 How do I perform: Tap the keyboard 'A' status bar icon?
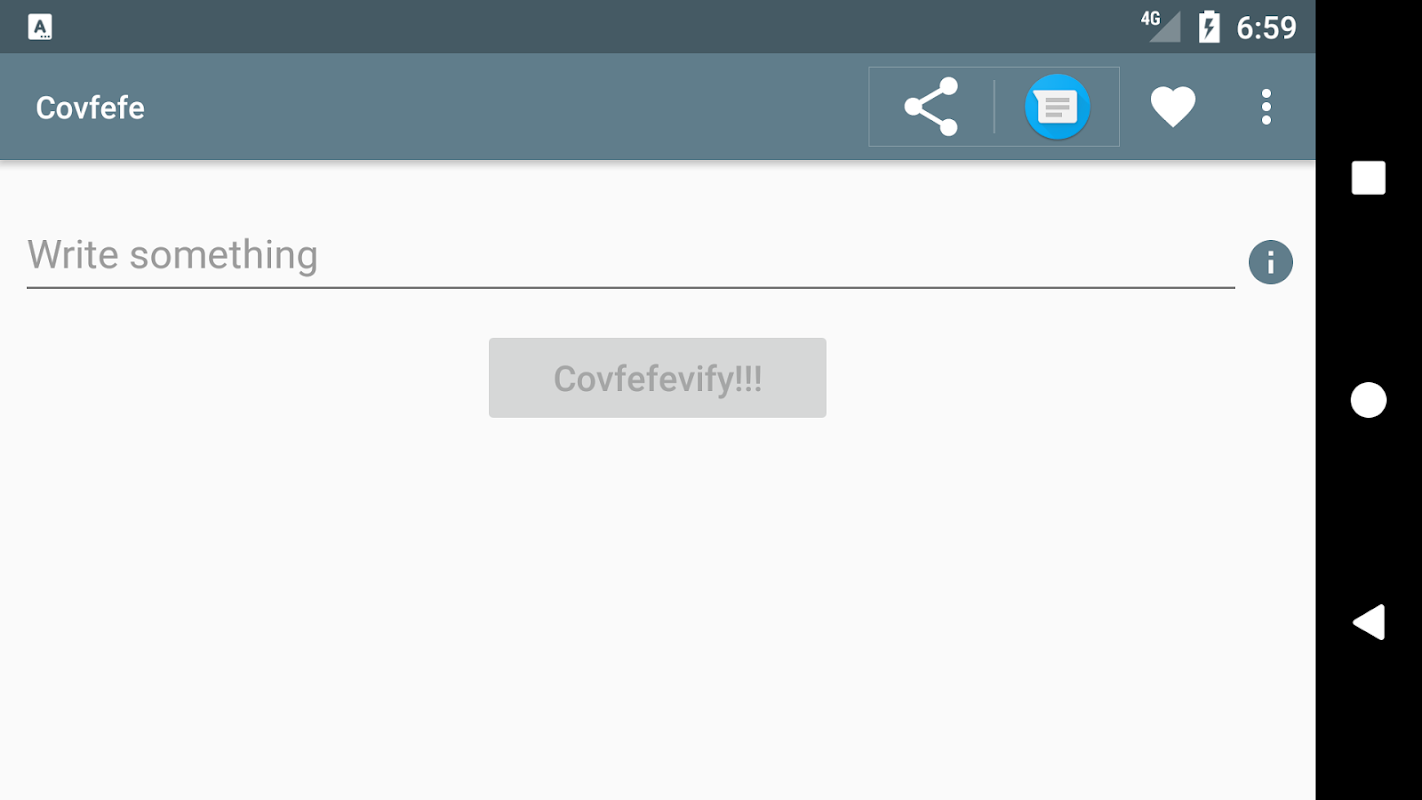[x=40, y=27]
